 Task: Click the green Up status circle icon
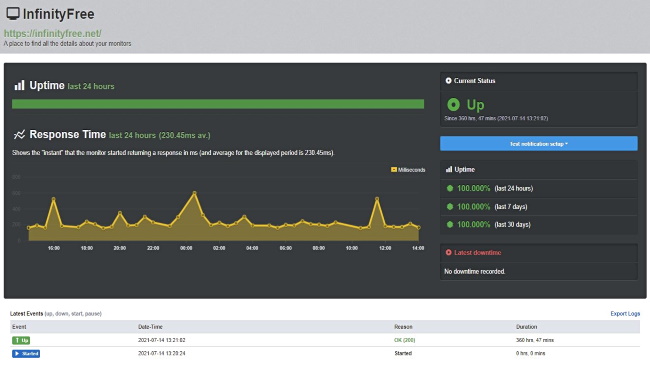coord(453,105)
